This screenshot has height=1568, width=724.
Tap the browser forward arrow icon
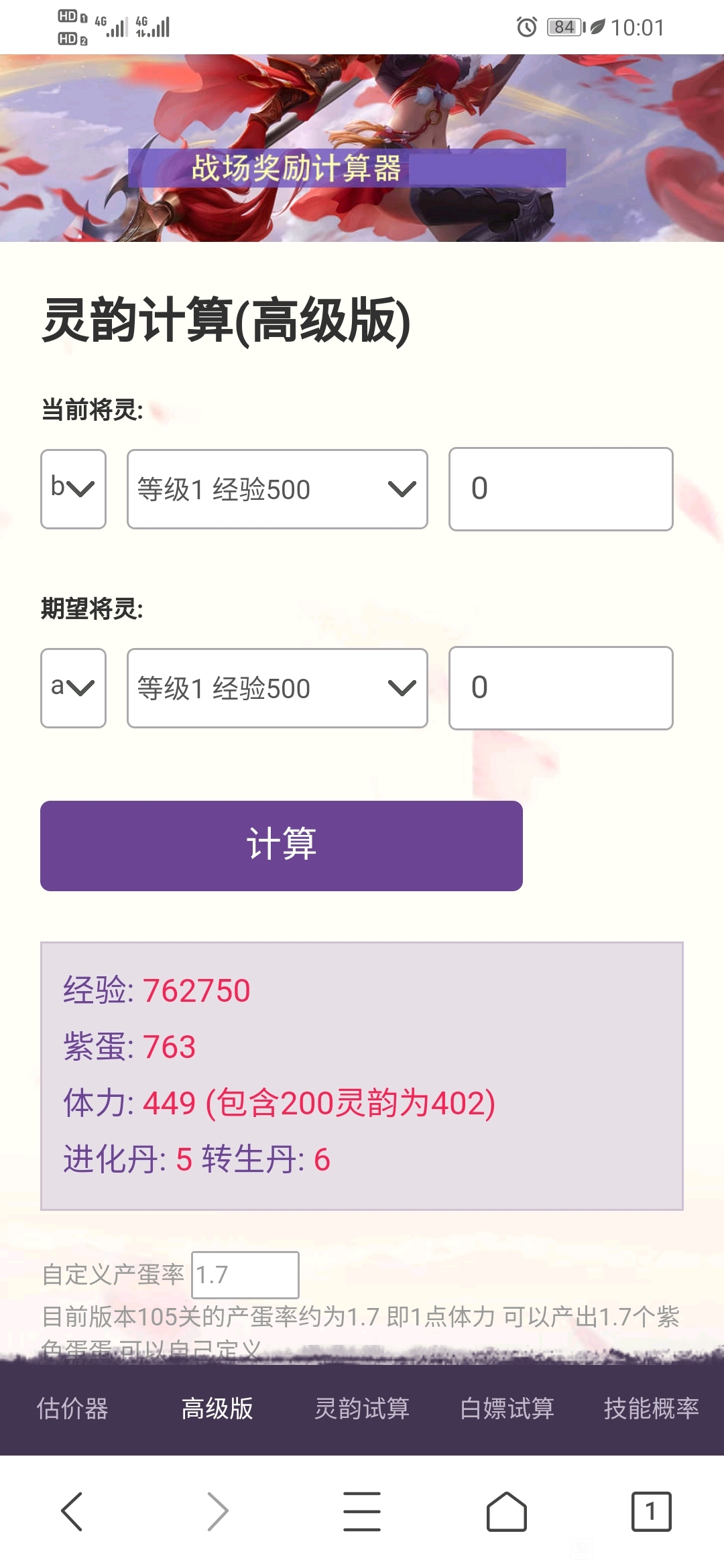(217, 1512)
